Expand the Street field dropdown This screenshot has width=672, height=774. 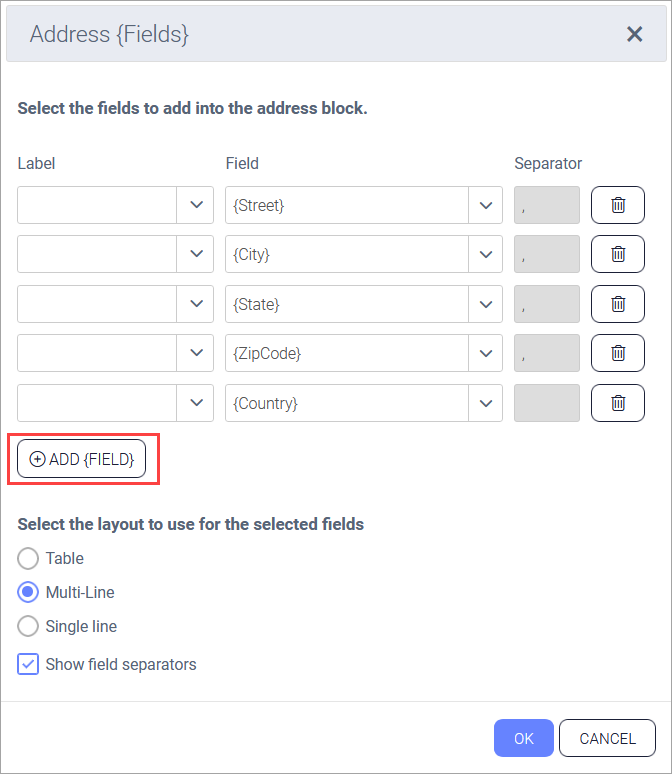[x=485, y=205]
